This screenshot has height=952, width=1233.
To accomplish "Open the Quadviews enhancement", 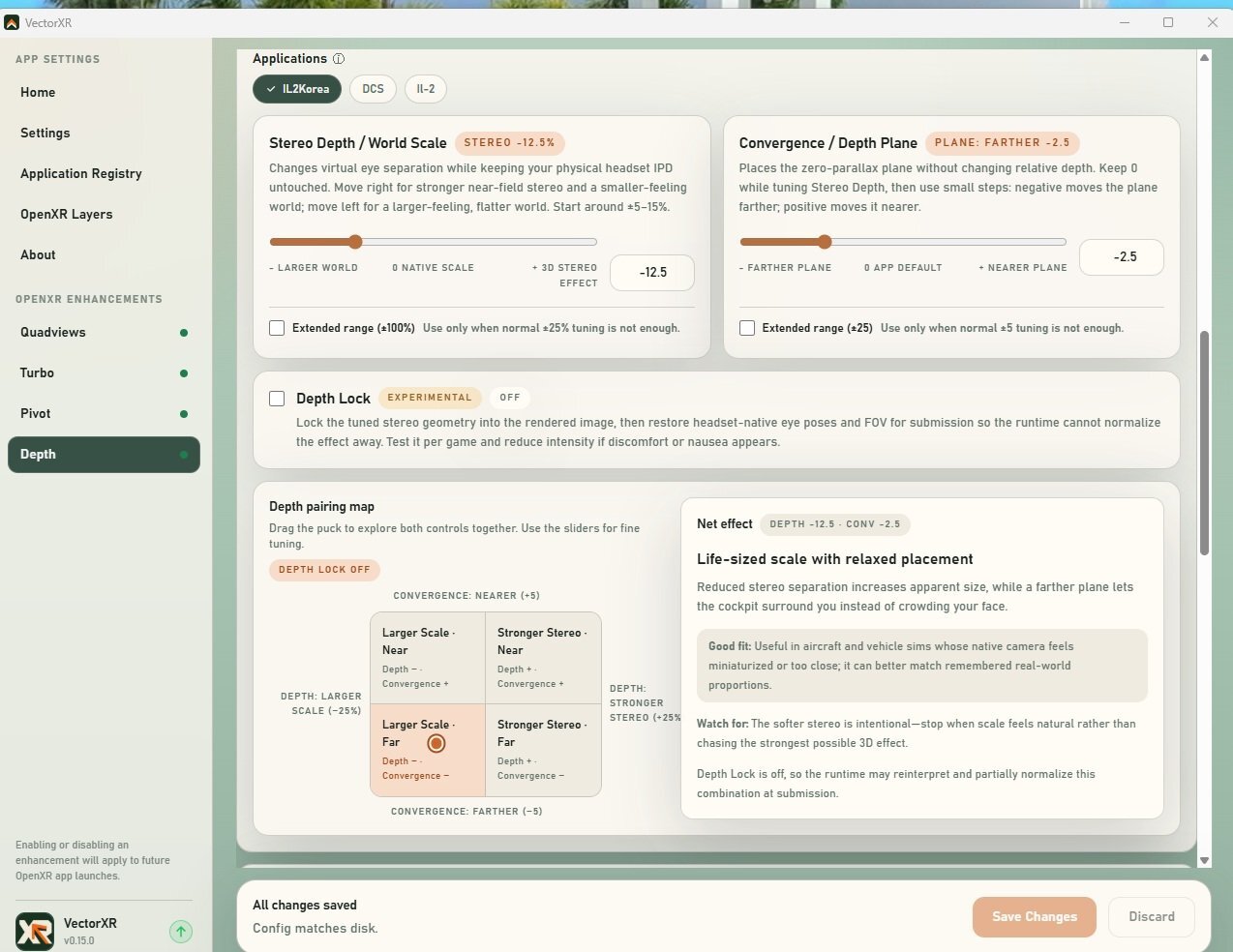I will click(104, 333).
